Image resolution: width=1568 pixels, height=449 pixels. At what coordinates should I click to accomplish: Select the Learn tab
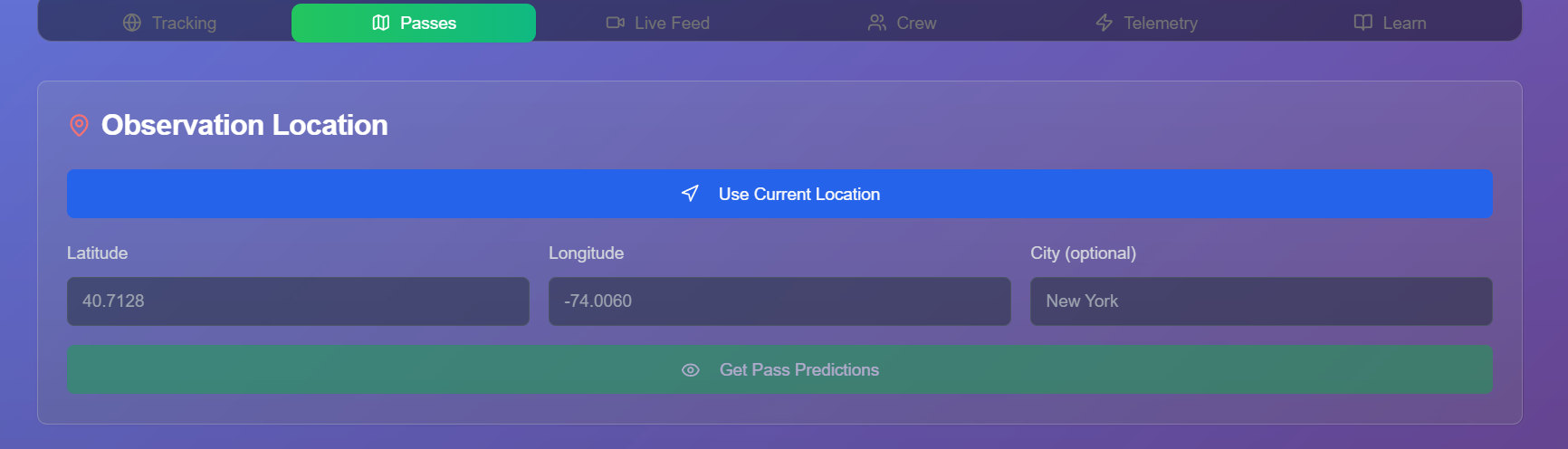point(1391,23)
